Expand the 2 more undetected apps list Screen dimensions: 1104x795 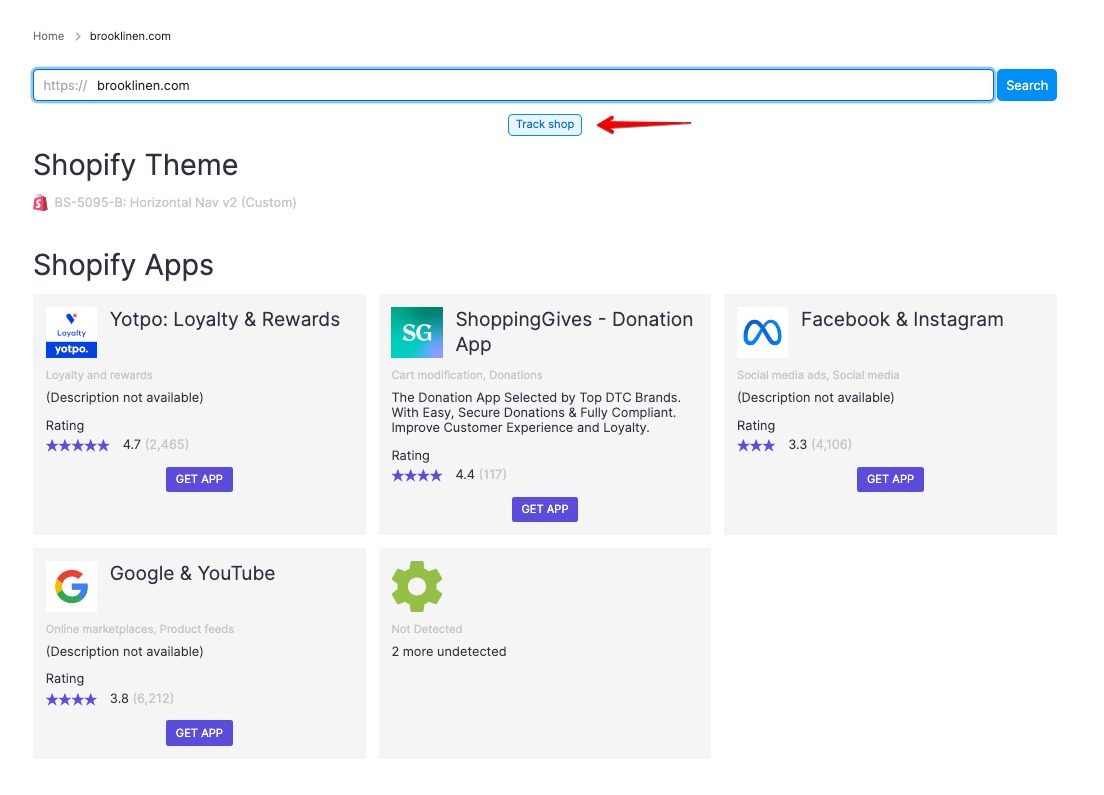pos(447,651)
